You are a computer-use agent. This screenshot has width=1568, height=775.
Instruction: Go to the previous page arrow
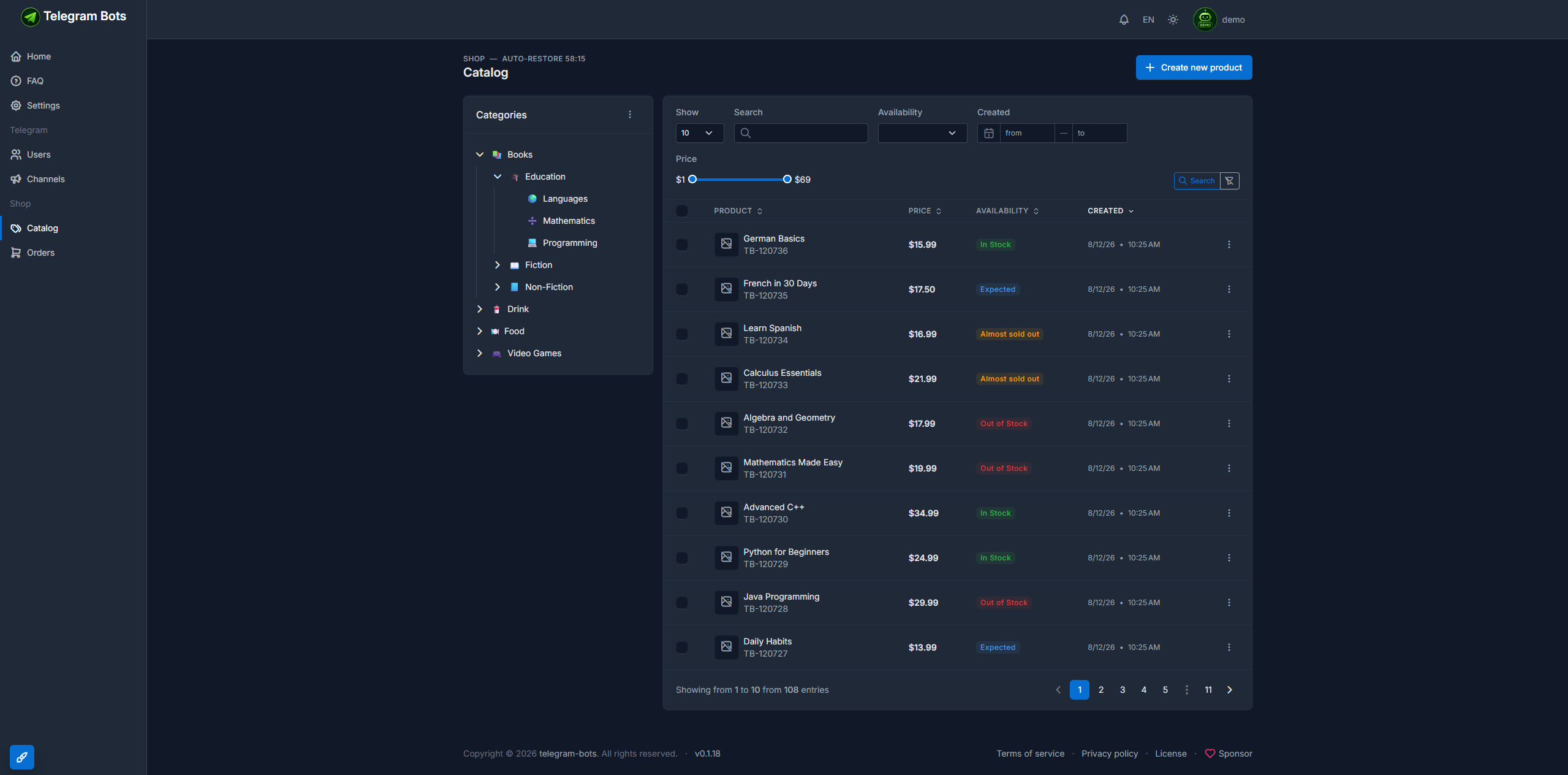point(1058,690)
